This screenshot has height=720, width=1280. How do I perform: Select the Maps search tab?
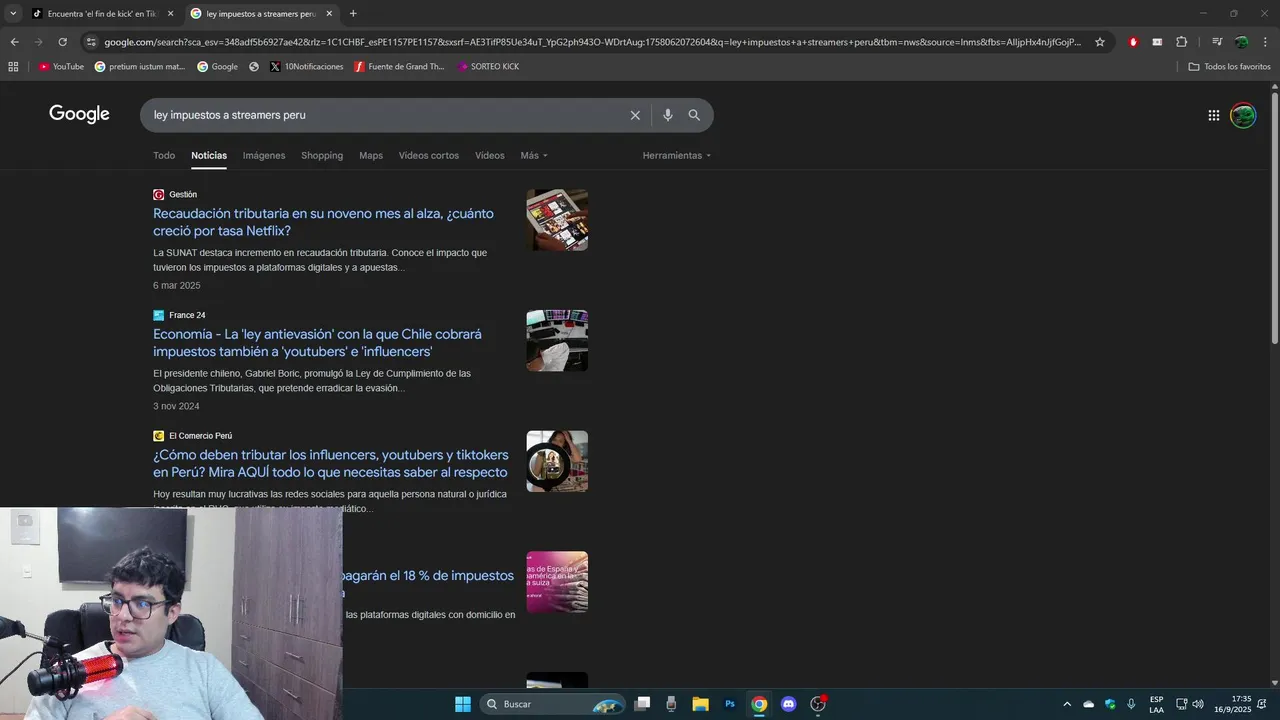pyautogui.click(x=371, y=155)
